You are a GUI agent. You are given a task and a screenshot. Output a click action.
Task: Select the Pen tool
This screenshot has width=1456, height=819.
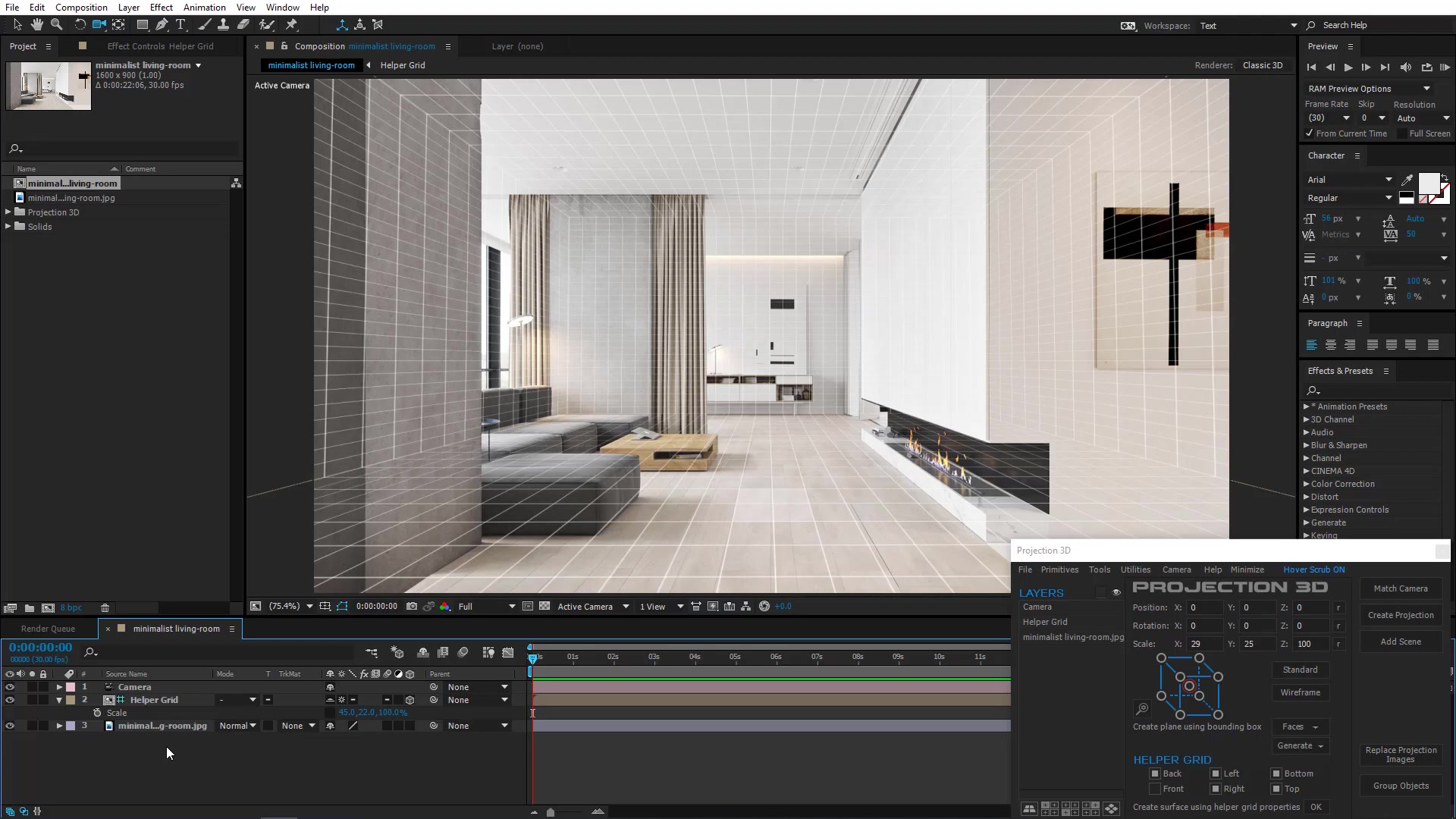(162, 24)
